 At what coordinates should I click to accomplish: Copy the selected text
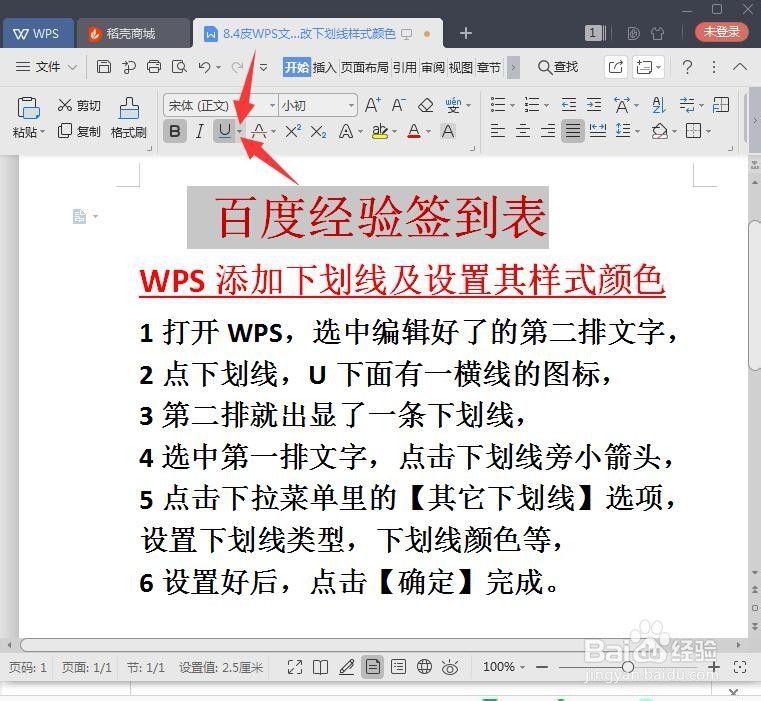[x=79, y=131]
